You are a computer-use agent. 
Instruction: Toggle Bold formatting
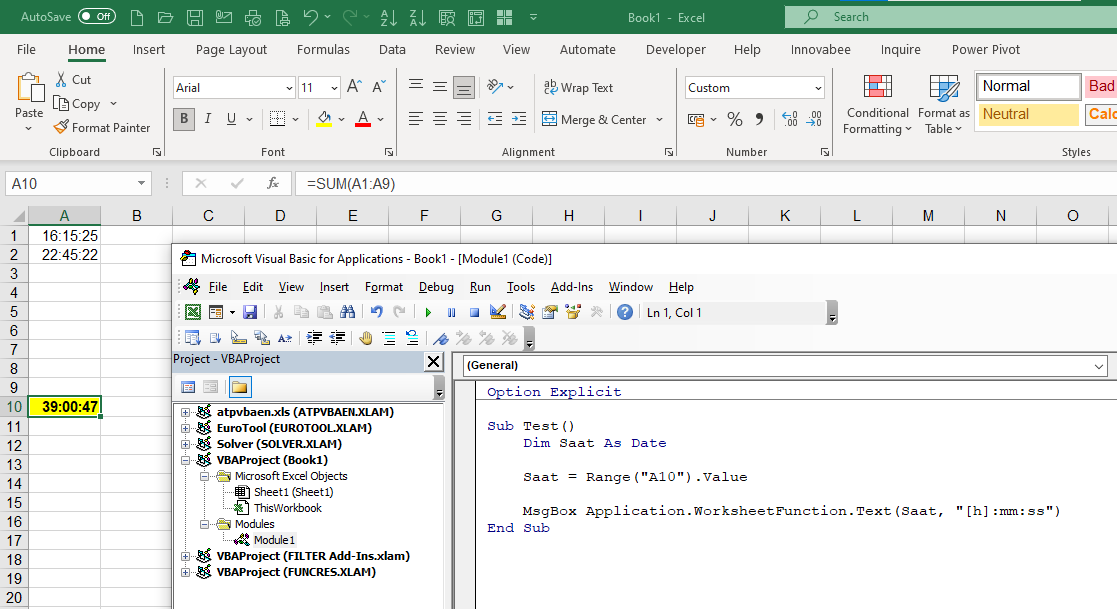[184, 119]
